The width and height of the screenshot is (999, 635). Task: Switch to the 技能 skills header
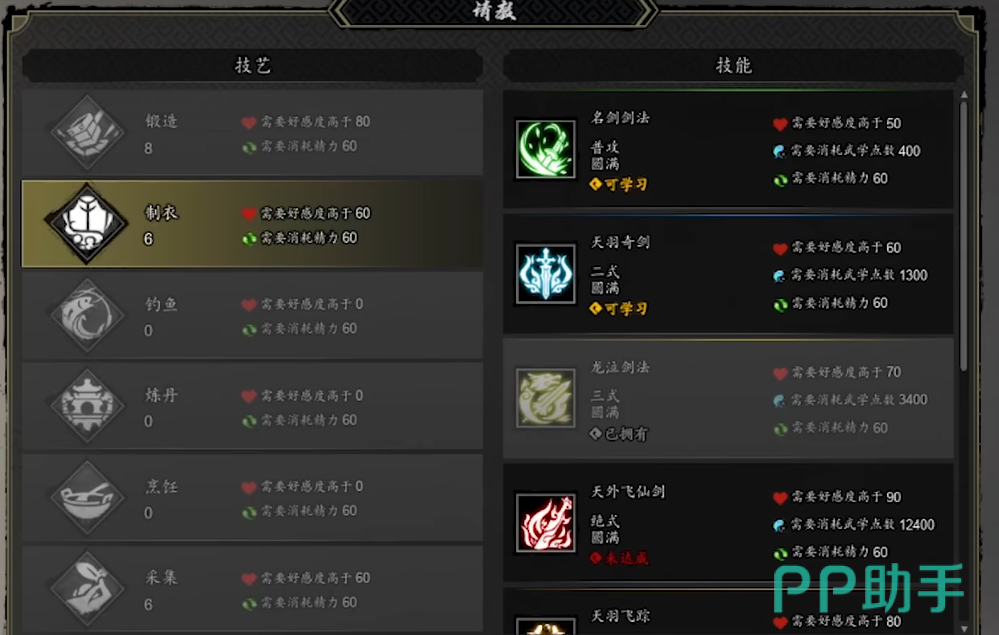click(x=733, y=65)
